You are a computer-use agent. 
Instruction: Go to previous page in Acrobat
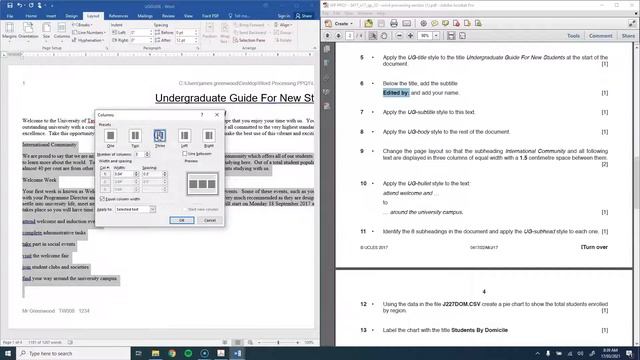tap(327, 36)
